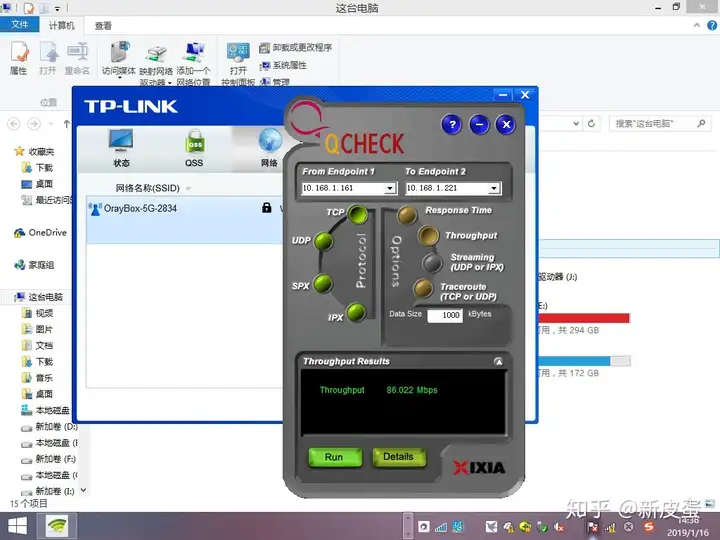Viewport: 720px width, 540px height.
Task: Open the From Endpoint 1 dropdown
Action: [x=390, y=188]
